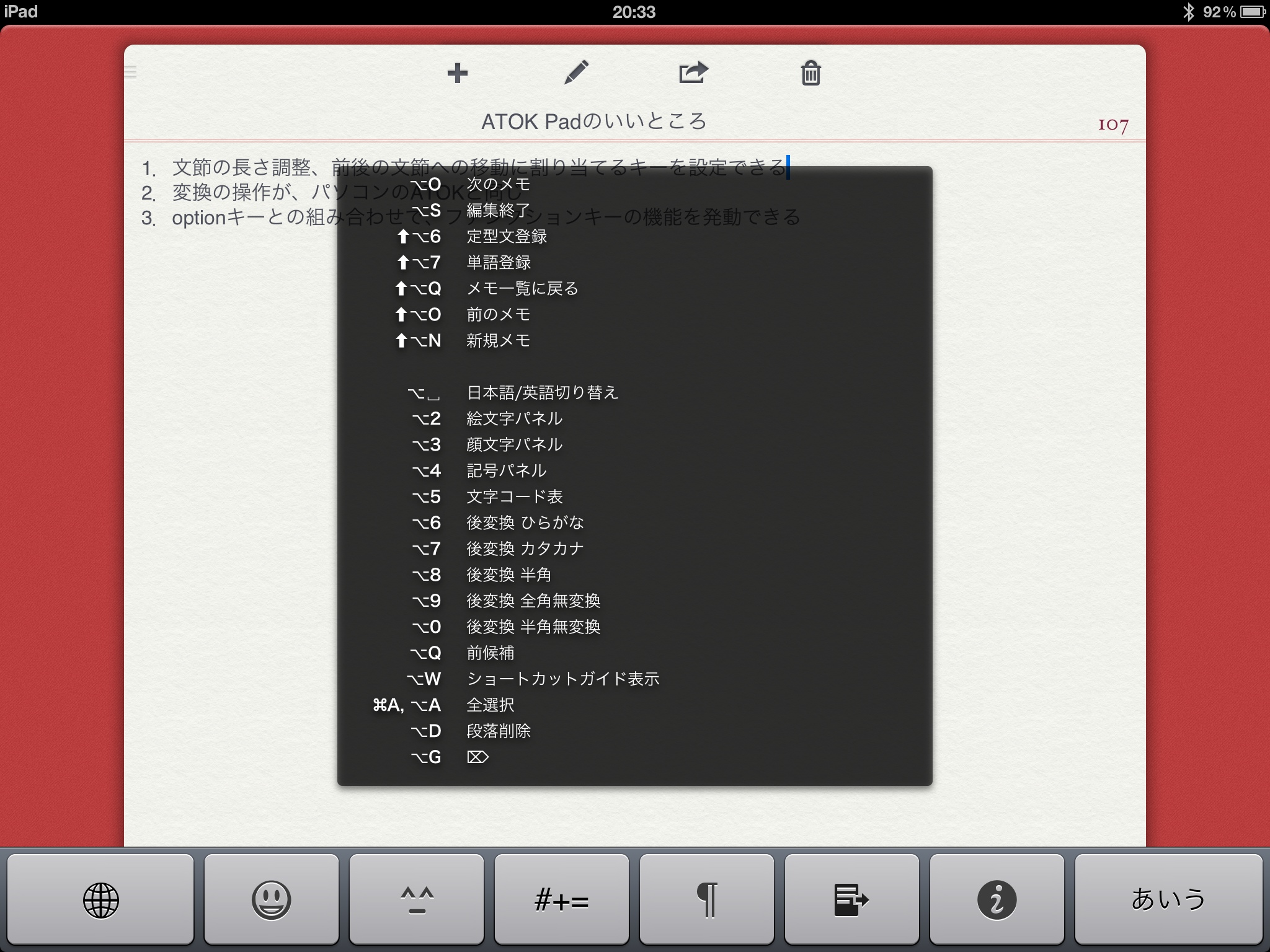This screenshot has height=952, width=1270.
Task: Select the shortcut row 後変換 ひらがな
Action: point(635,522)
